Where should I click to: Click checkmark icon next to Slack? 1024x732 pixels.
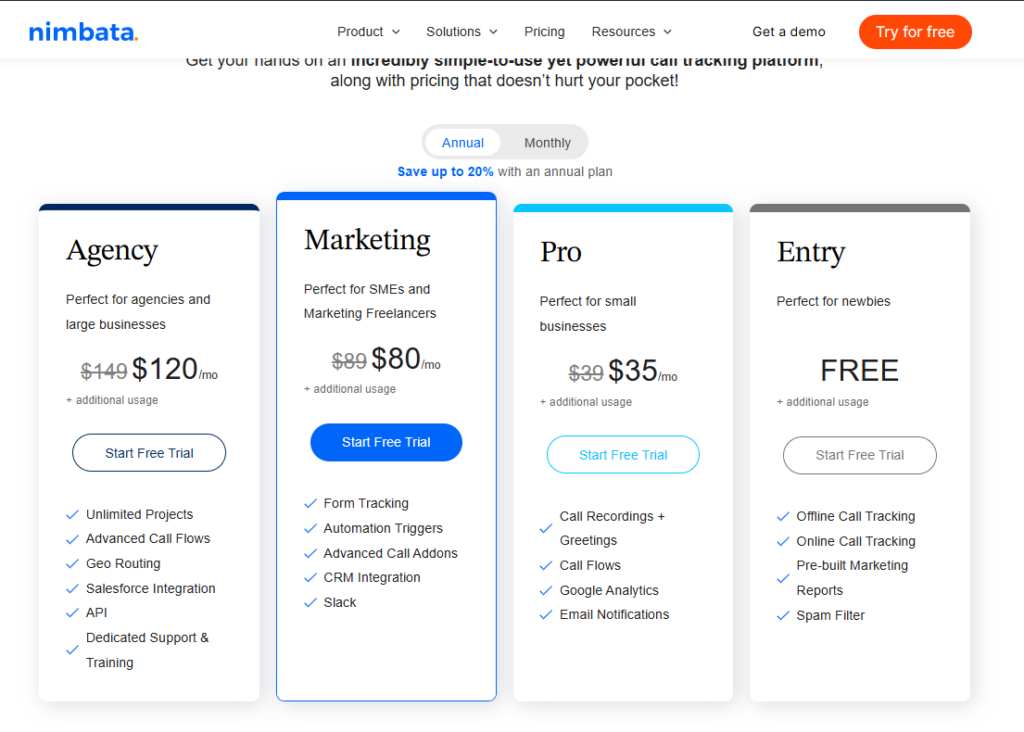[x=310, y=602]
